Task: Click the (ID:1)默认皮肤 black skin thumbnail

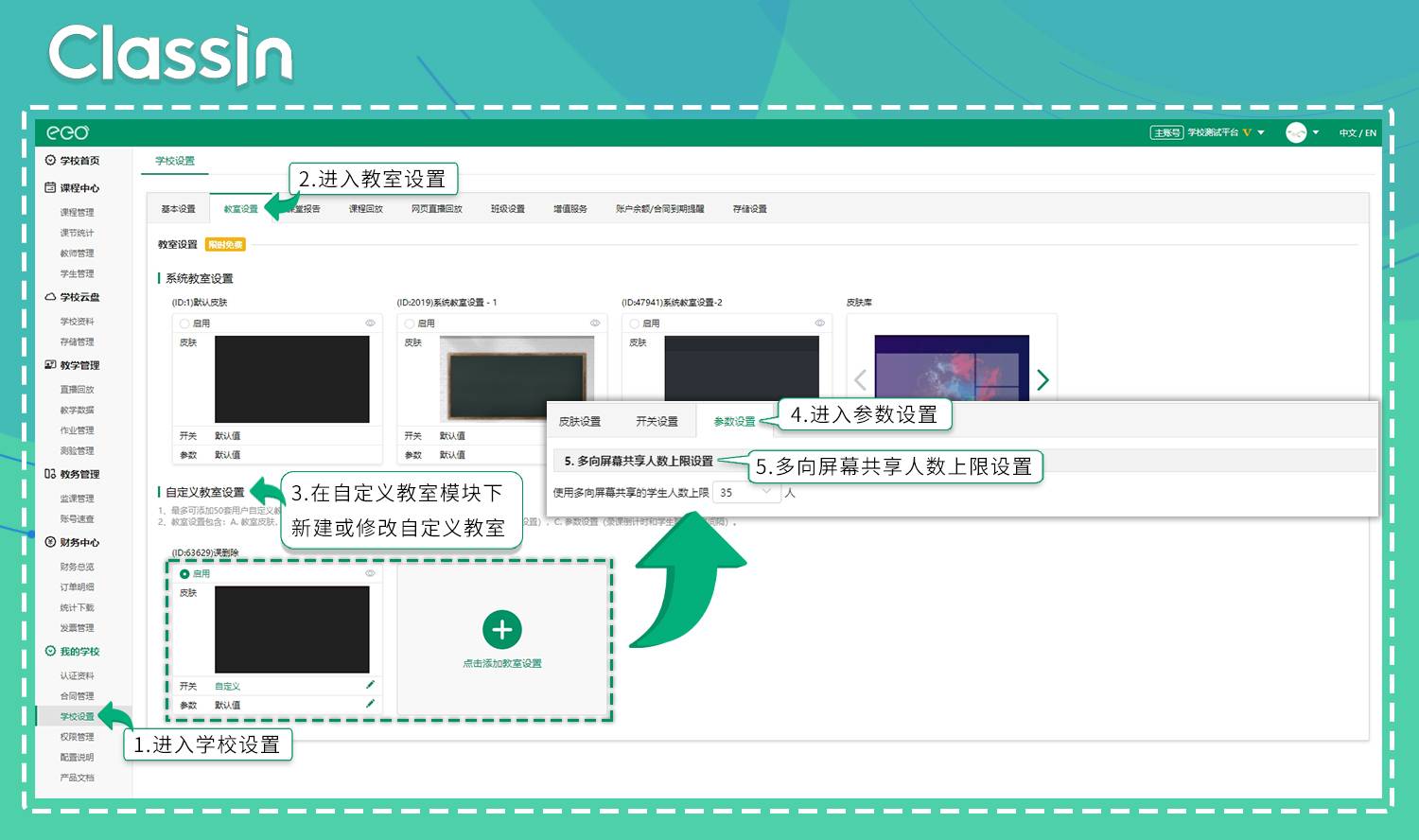Action: pyautogui.click(x=292, y=379)
